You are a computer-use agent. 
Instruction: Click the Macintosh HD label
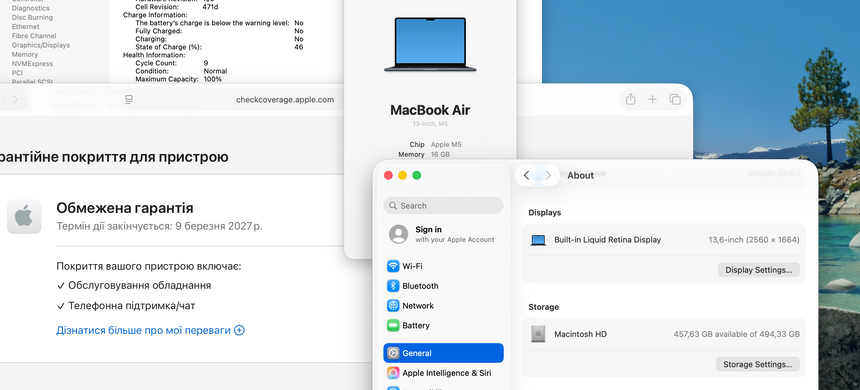pyautogui.click(x=580, y=334)
